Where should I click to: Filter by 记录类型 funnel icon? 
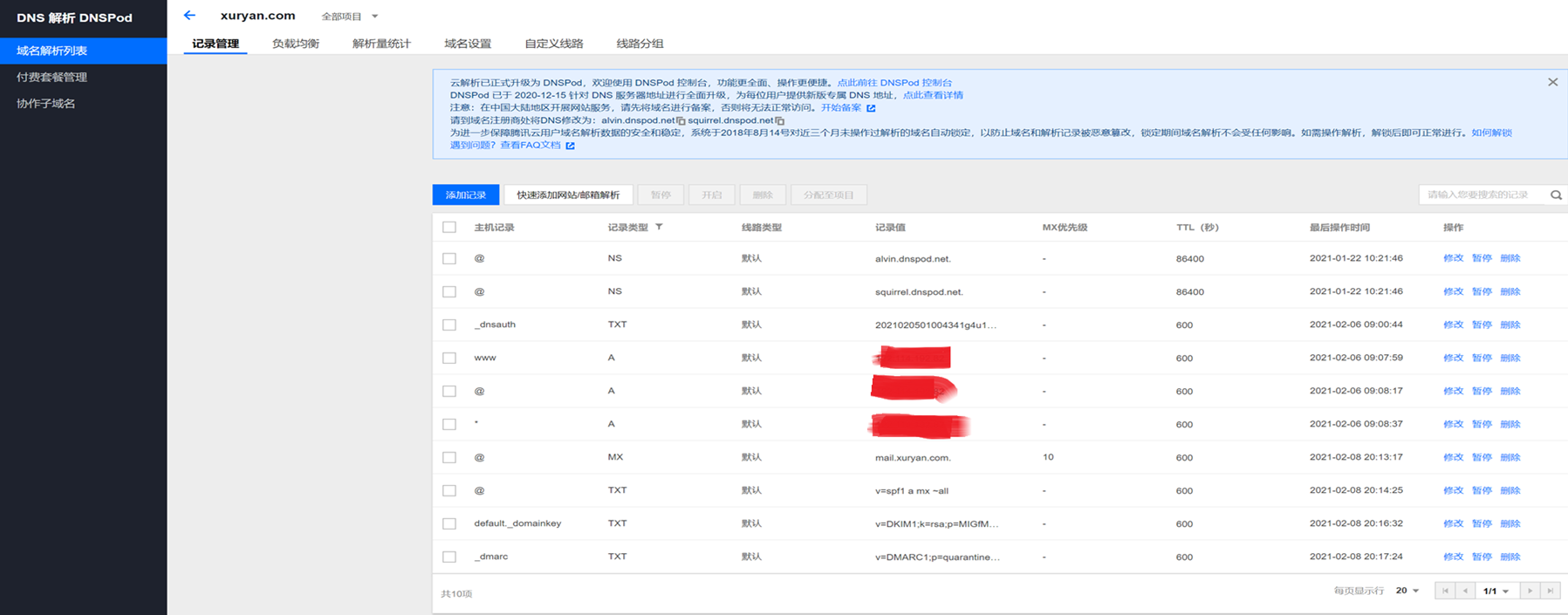coord(659,227)
